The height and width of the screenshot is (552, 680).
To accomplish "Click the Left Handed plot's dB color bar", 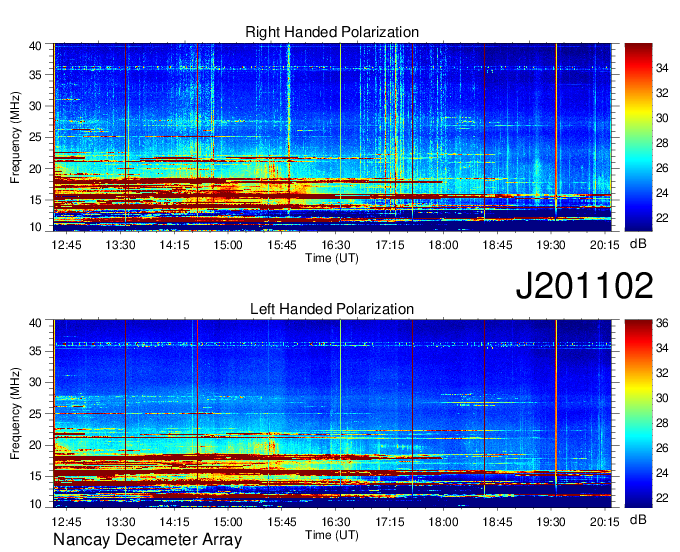I will tap(638, 414).
